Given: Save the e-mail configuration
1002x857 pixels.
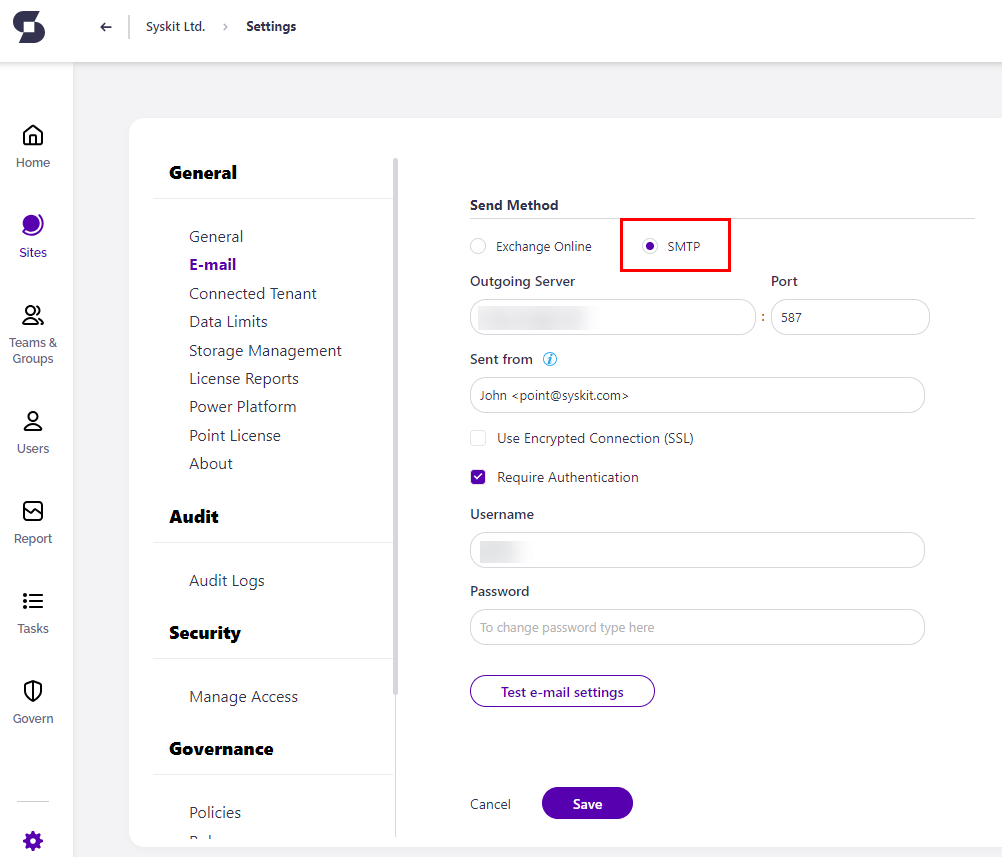Looking at the screenshot, I should point(587,803).
